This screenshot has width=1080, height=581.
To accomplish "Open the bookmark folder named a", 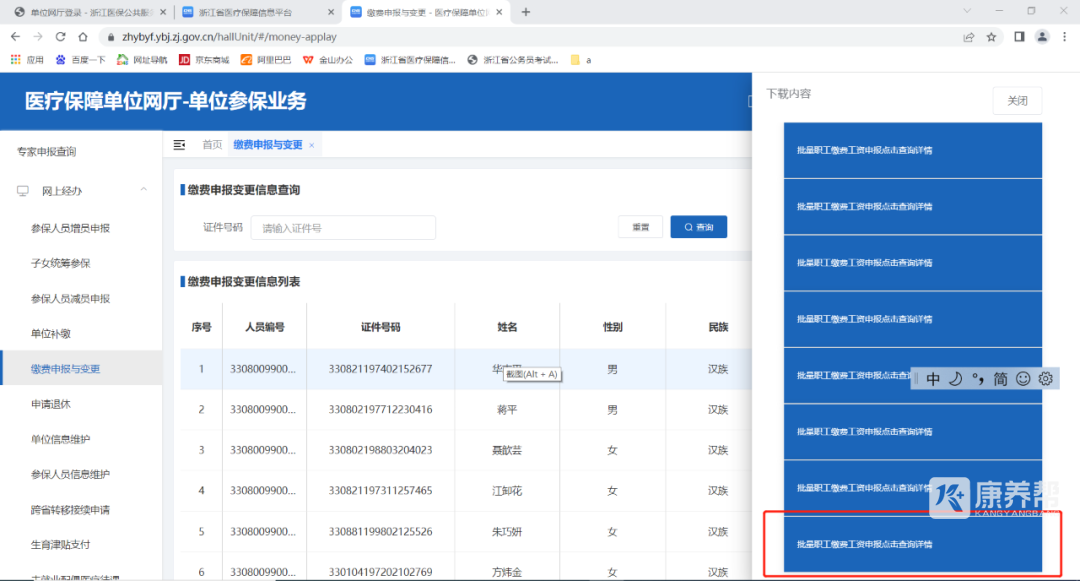I will (x=581, y=60).
